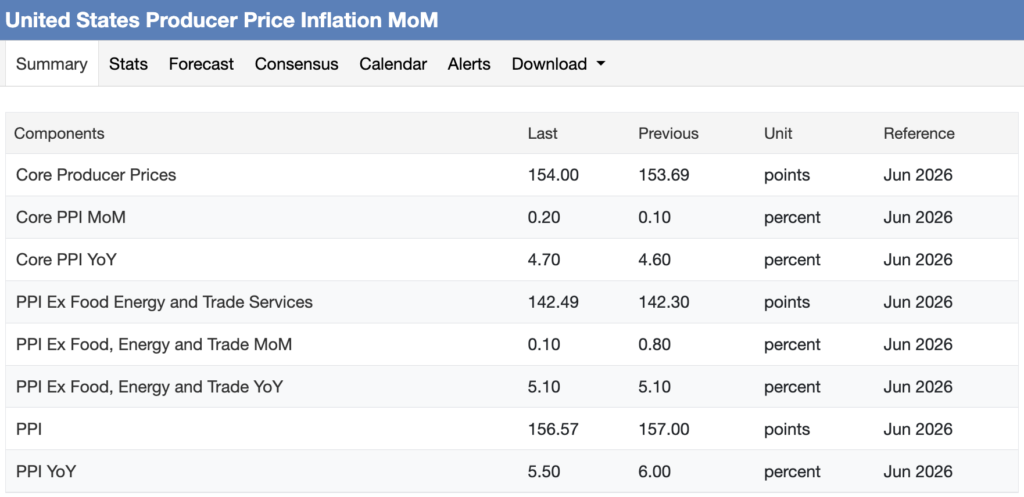Image resolution: width=1024 pixels, height=497 pixels.
Task: Select PPI Ex Food Energy and Trade Services
Action: click(164, 302)
